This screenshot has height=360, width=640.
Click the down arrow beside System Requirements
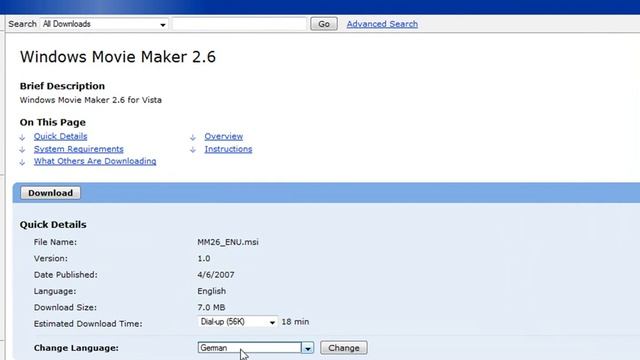click(22, 150)
